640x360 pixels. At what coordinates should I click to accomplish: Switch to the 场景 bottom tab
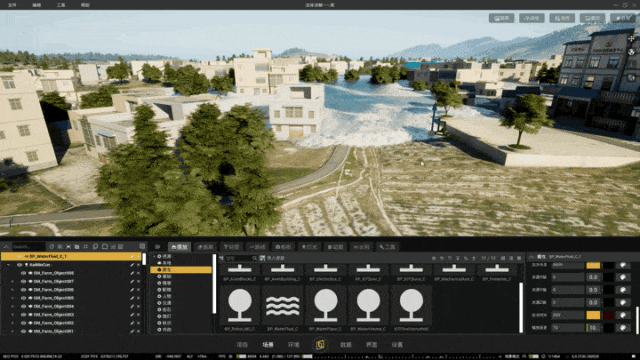(x=268, y=345)
